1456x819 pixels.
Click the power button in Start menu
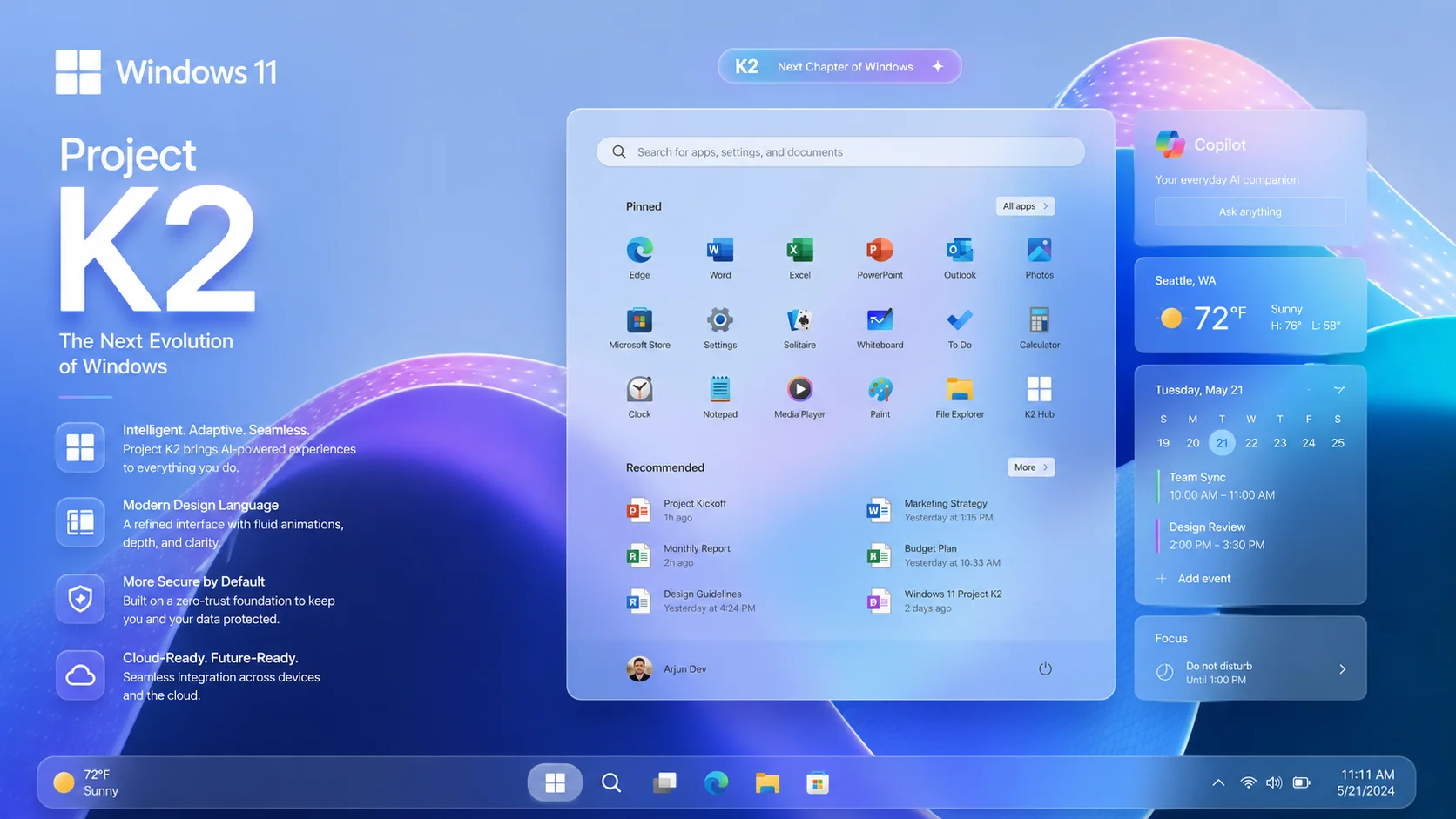pyautogui.click(x=1045, y=668)
